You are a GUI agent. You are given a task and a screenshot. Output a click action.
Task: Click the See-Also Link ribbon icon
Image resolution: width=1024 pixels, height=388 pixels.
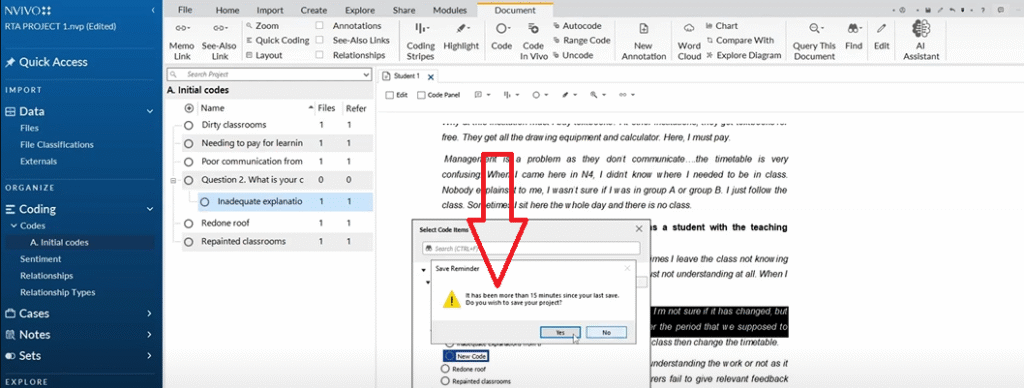(221, 28)
